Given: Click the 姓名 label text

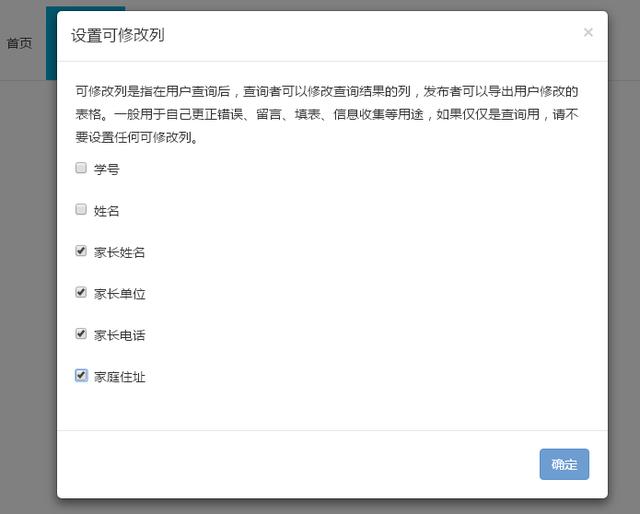Looking at the screenshot, I should point(107,211).
